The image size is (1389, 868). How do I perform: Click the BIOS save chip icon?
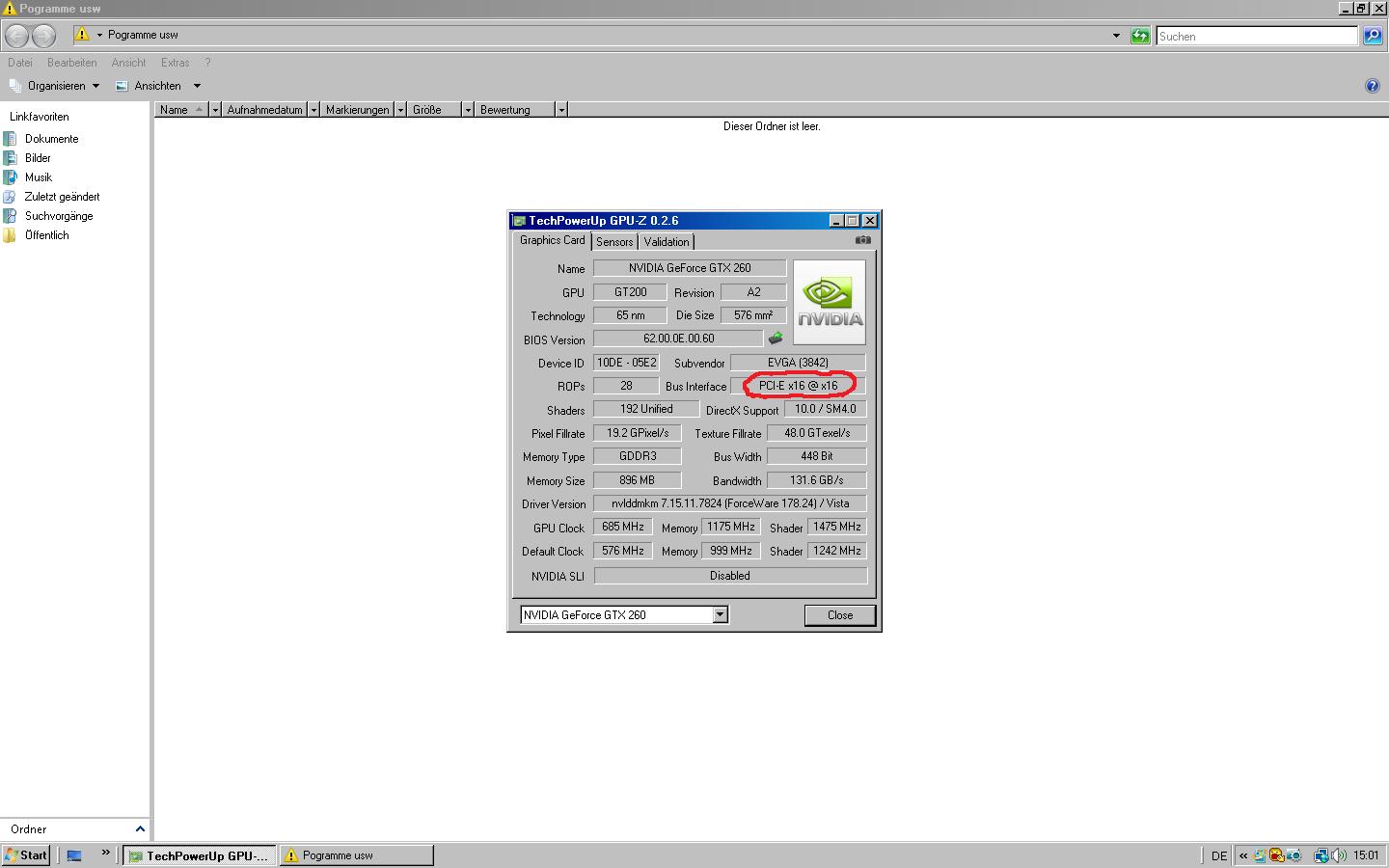pos(776,339)
